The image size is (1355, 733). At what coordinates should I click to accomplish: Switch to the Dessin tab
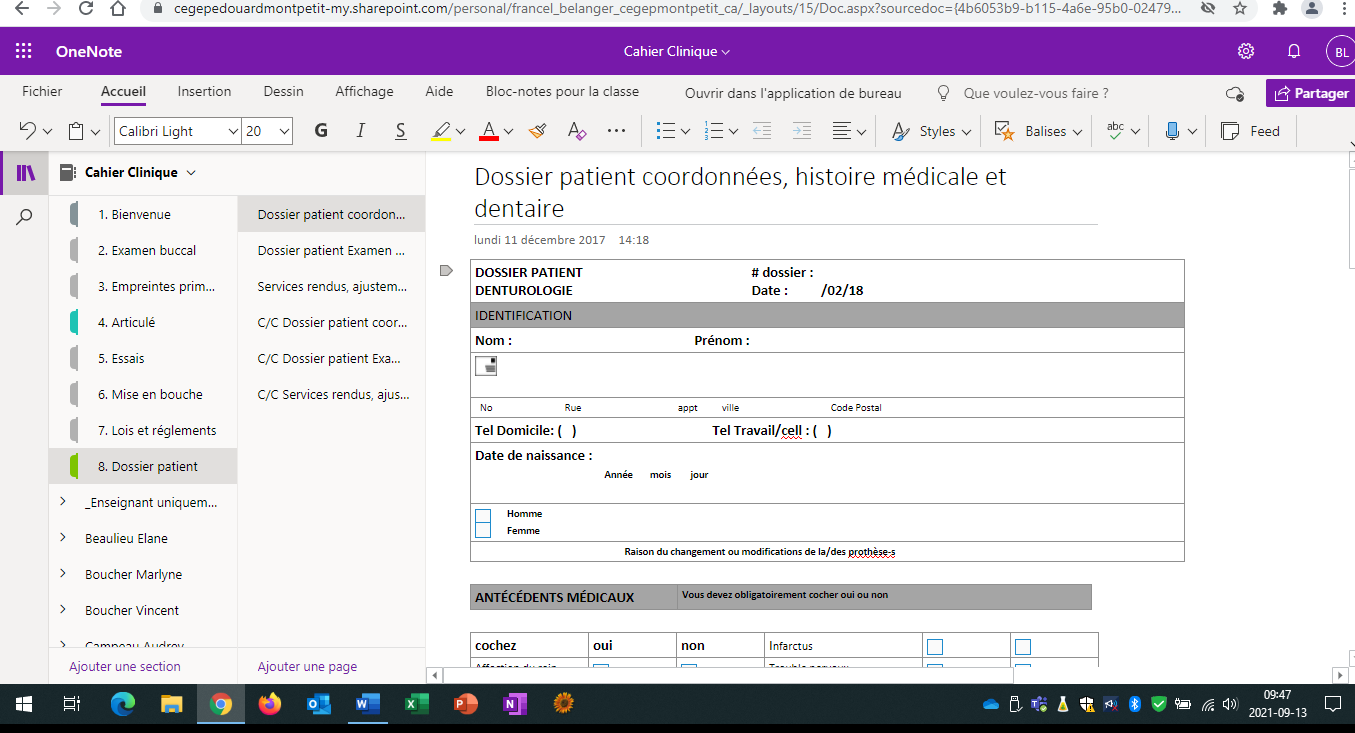pos(283,91)
